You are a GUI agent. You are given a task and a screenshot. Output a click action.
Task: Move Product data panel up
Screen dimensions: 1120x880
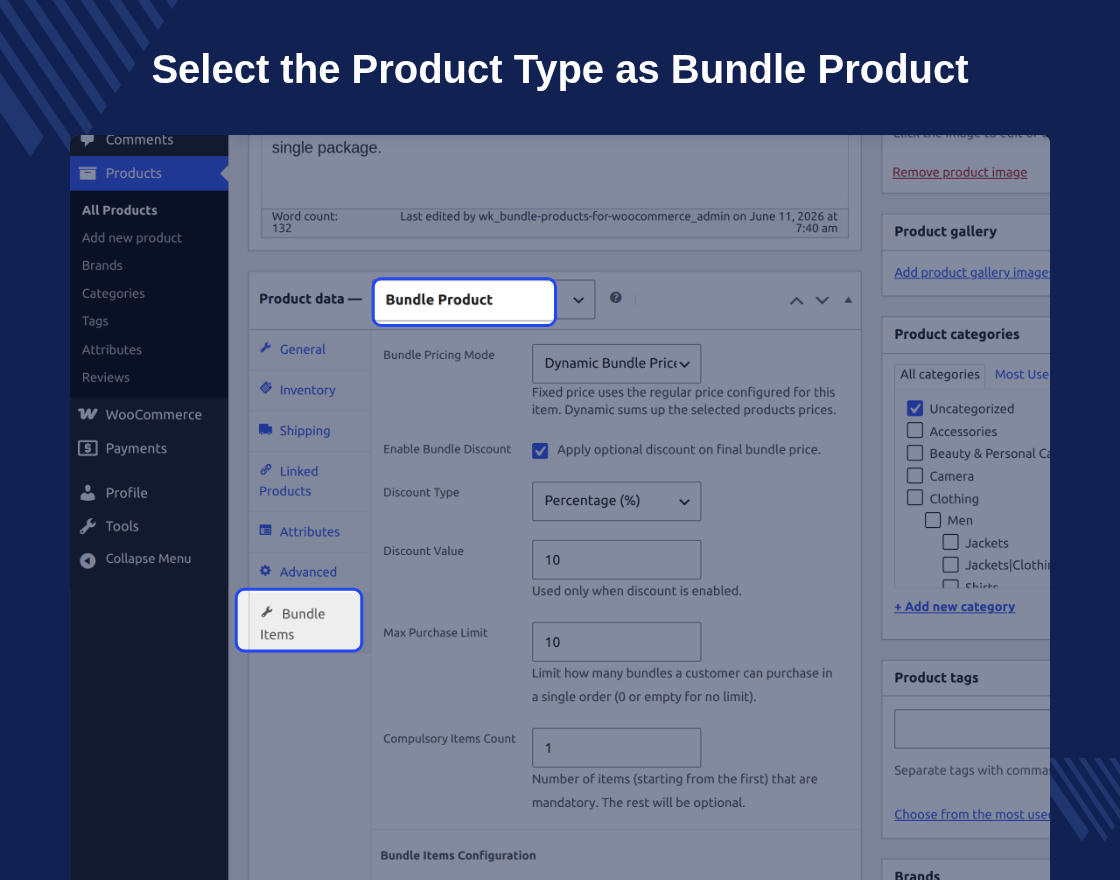[796, 301]
